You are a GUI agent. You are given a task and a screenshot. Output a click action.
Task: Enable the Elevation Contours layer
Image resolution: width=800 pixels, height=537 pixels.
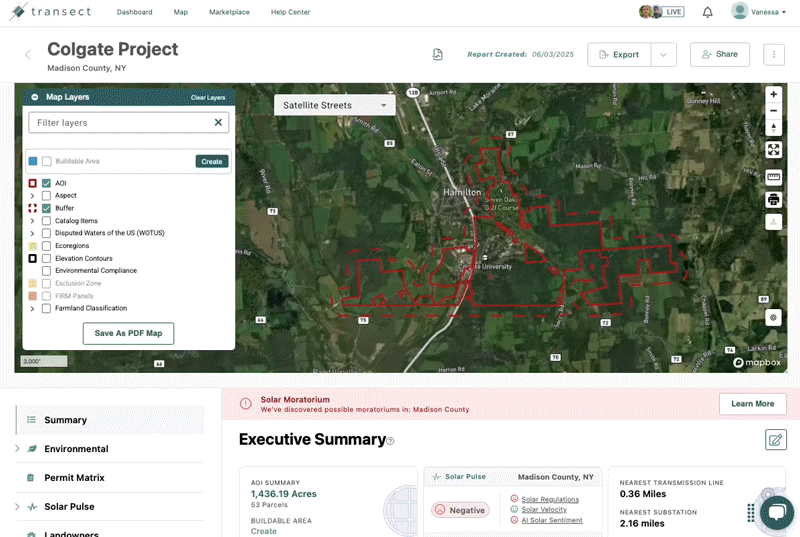click(x=46, y=259)
